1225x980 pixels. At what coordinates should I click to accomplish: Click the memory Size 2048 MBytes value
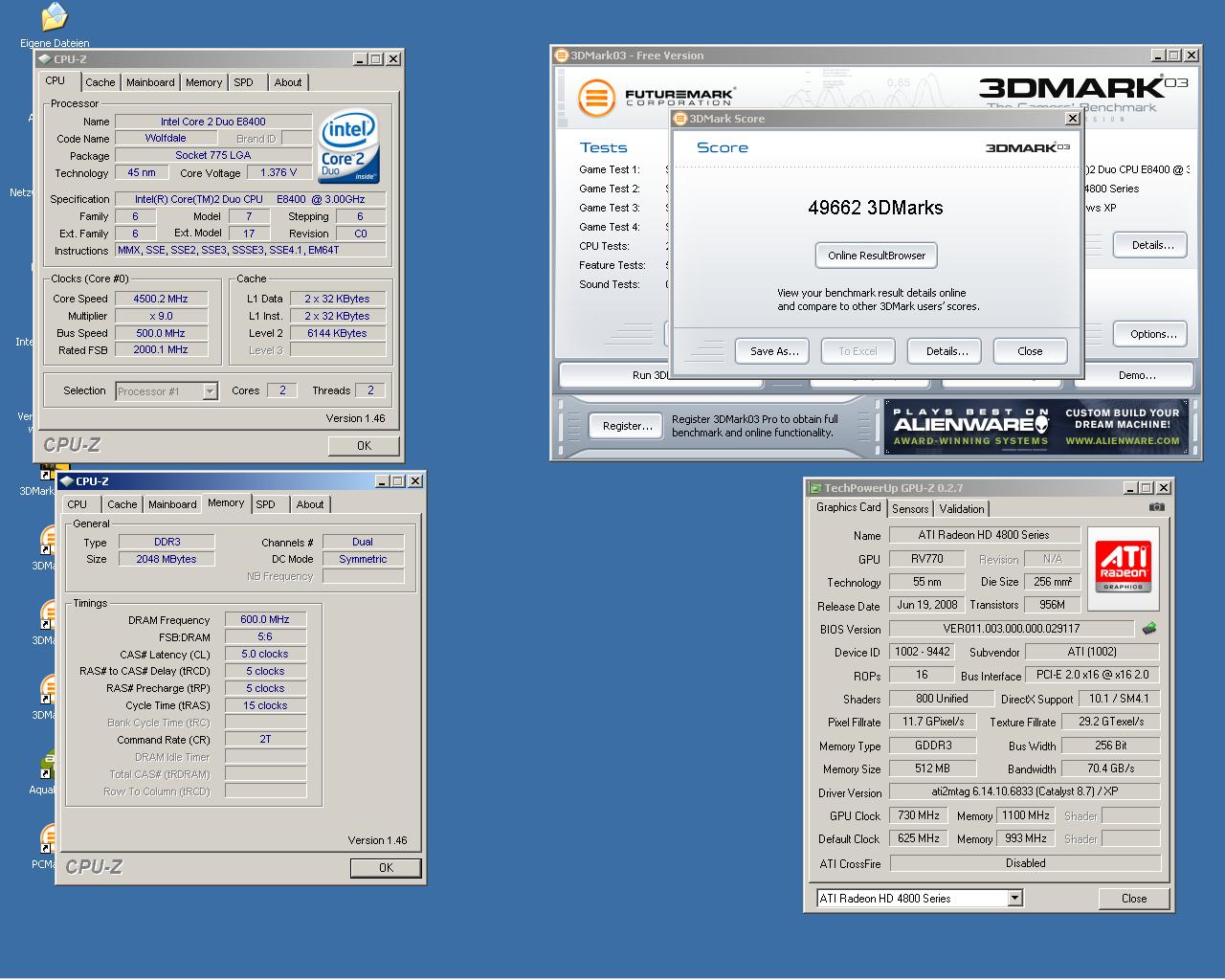click(167, 559)
